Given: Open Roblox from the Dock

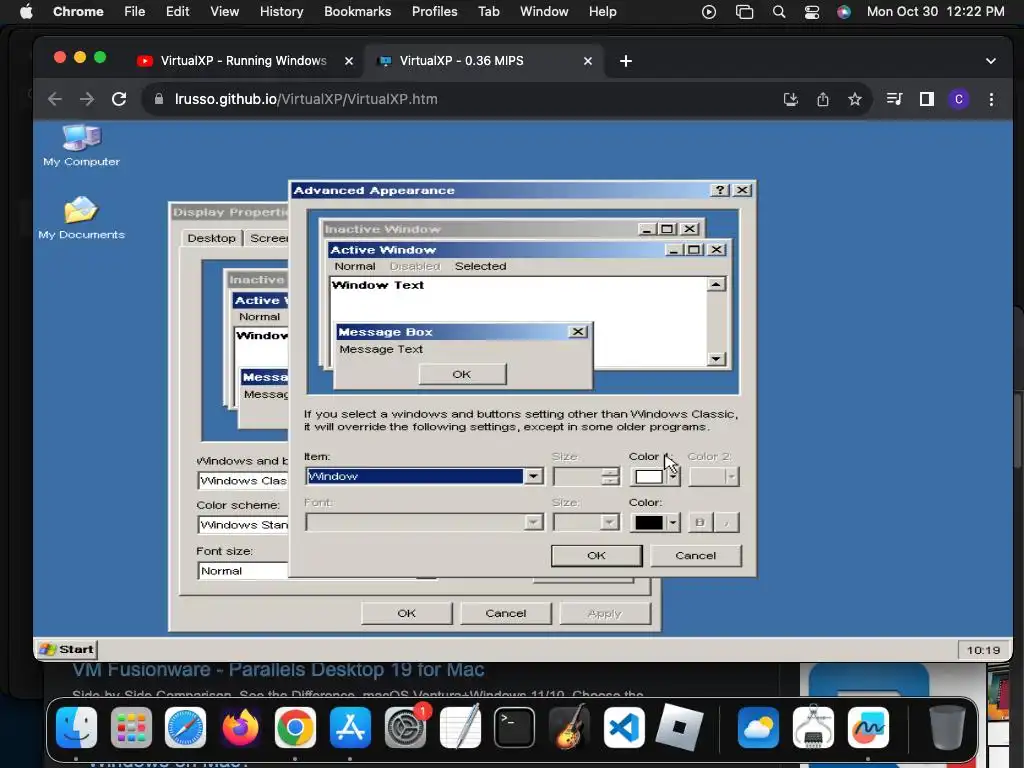Looking at the screenshot, I should [x=679, y=727].
